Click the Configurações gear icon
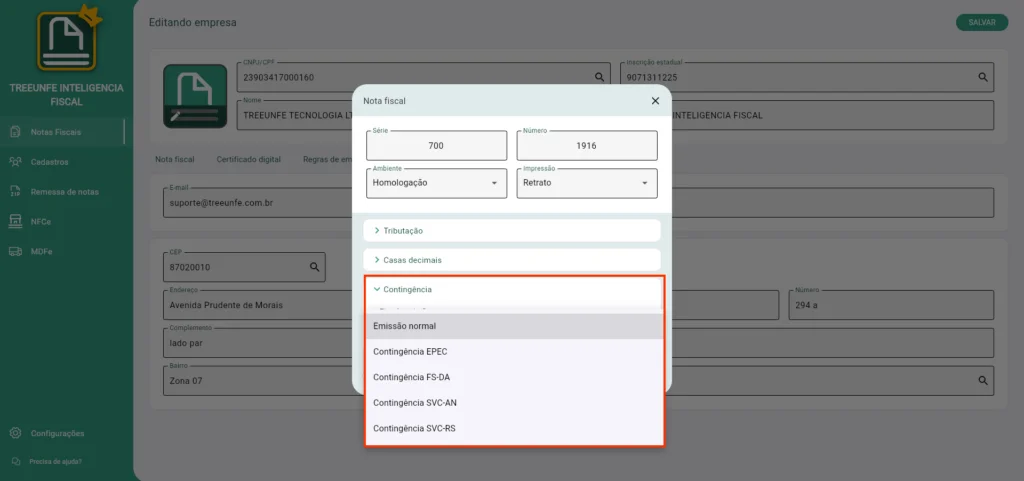 point(15,433)
